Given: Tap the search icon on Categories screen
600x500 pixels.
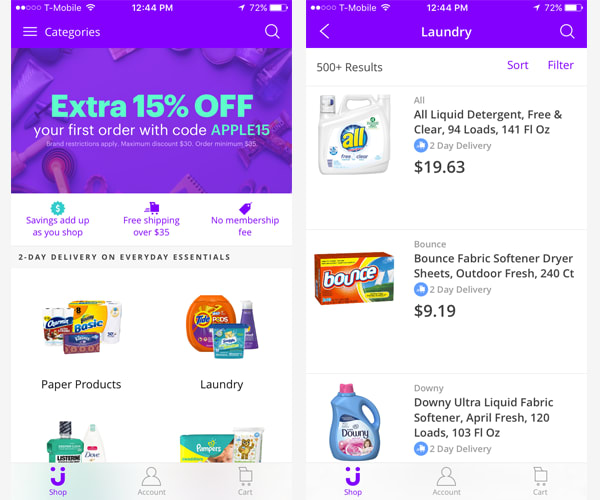Looking at the screenshot, I should click(x=272, y=31).
